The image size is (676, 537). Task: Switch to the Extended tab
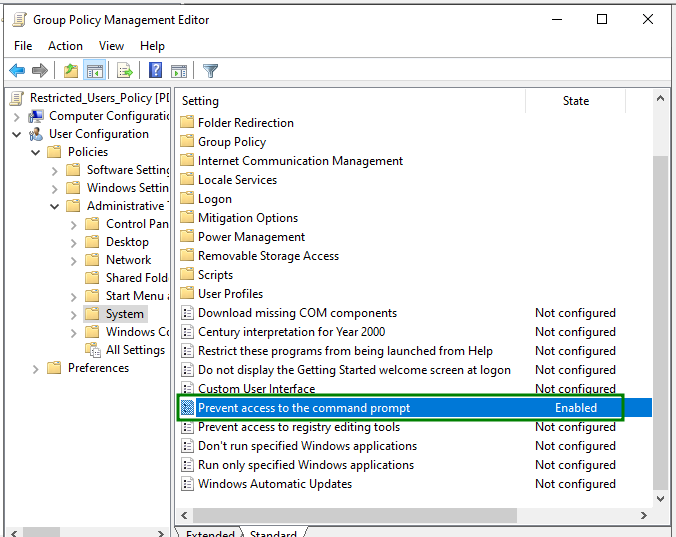tap(210, 533)
